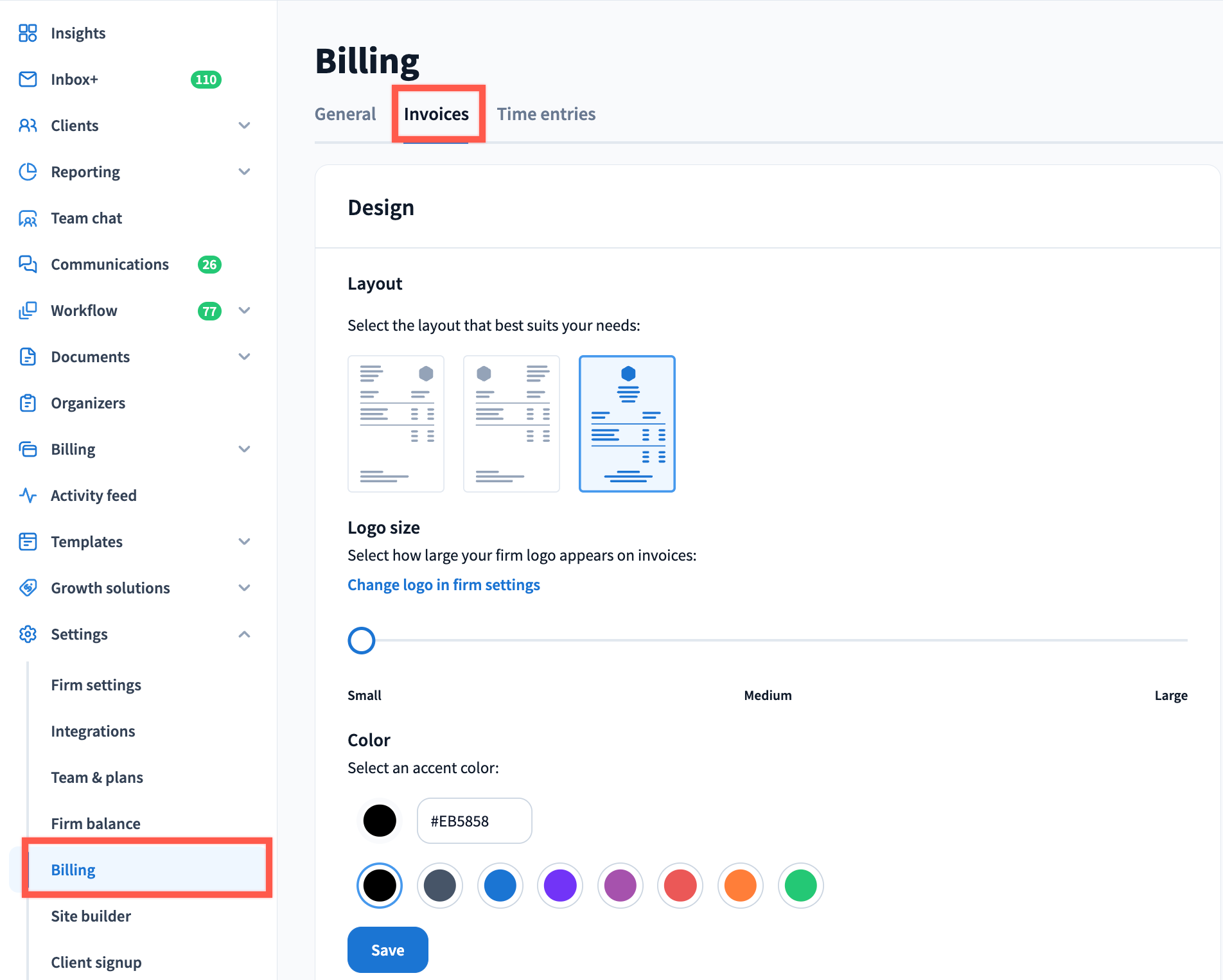Select the centered logo invoice layout
The width and height of the screenshot is (1223, 980).
coord(627,424)
